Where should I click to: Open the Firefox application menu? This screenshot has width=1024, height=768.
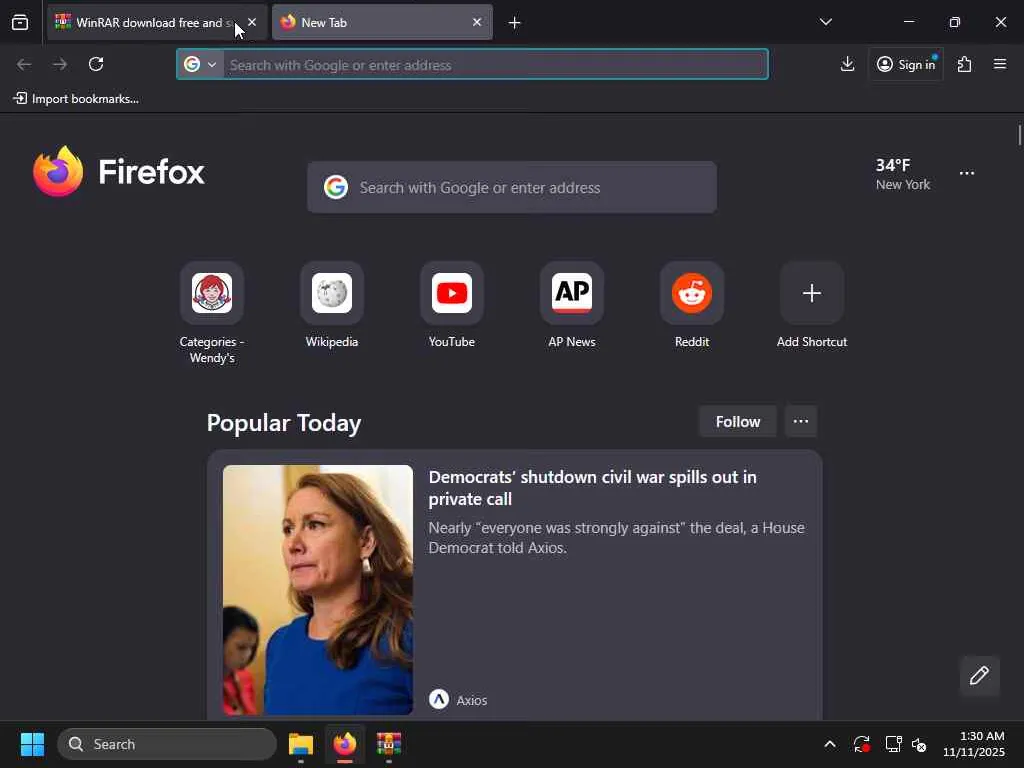point(1000,64)
